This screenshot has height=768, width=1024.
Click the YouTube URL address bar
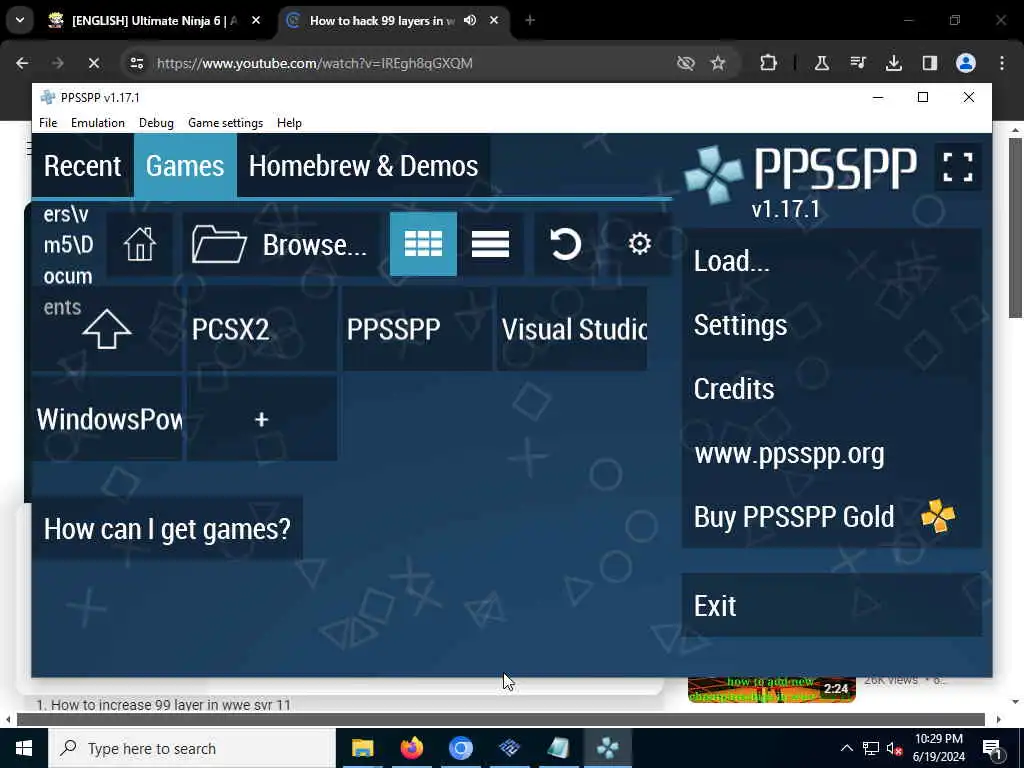314,63
